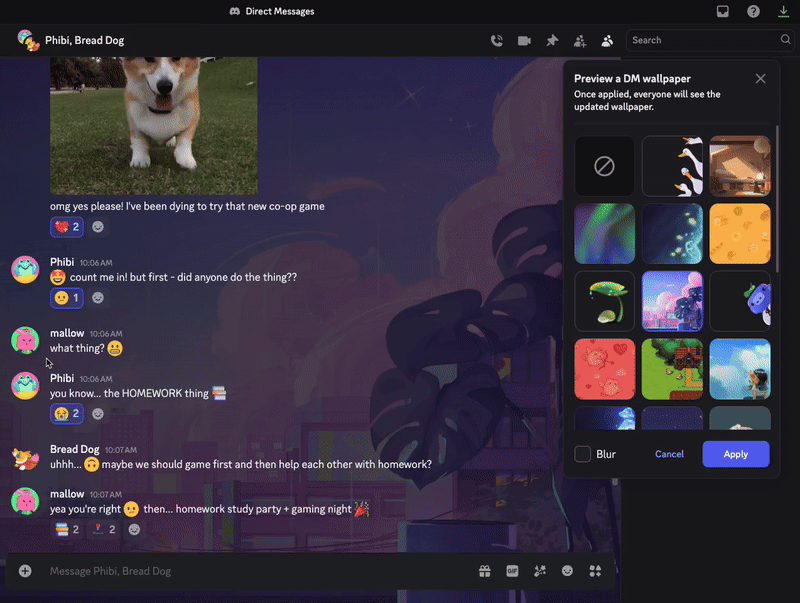
Task: Open the gift icon
Action: [x=485, y=571]
